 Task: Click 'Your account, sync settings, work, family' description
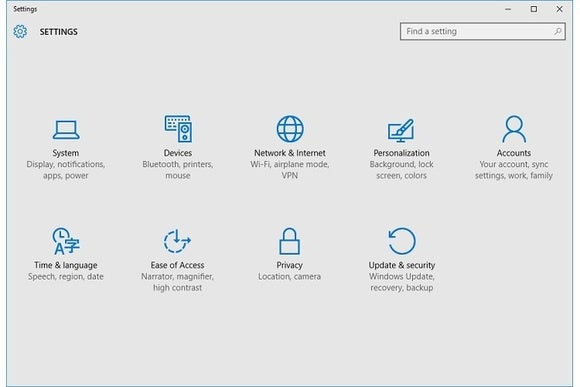pos(514,170)
